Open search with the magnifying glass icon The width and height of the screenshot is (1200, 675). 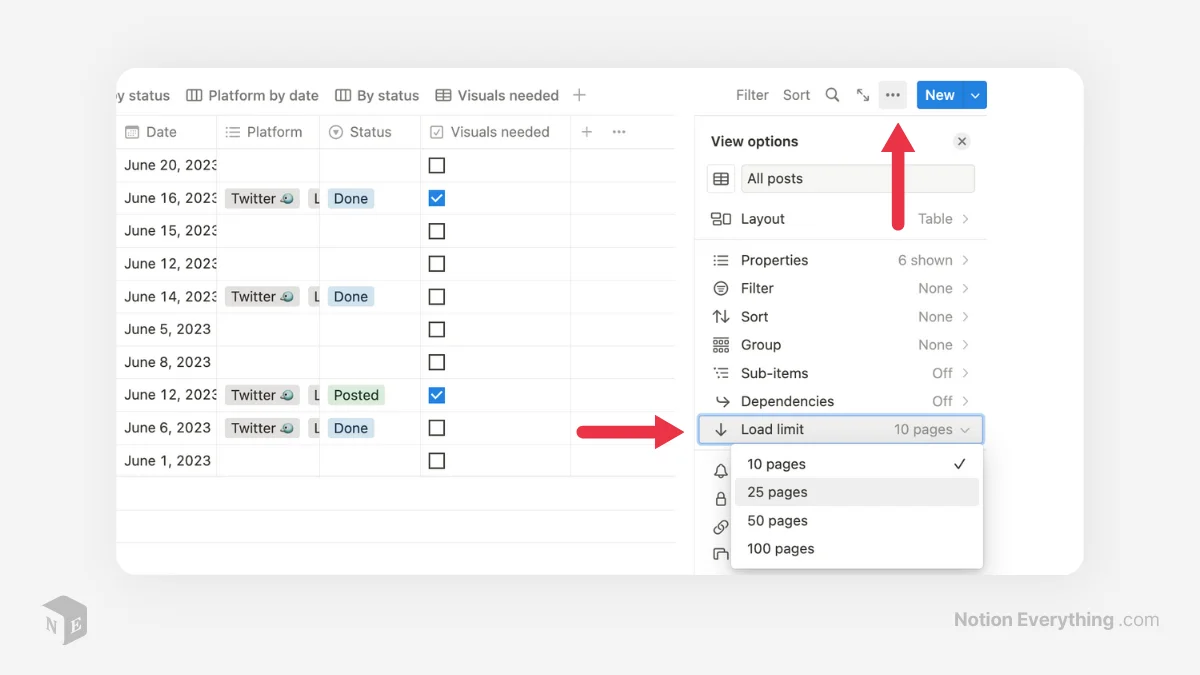[x=832, y=94]
